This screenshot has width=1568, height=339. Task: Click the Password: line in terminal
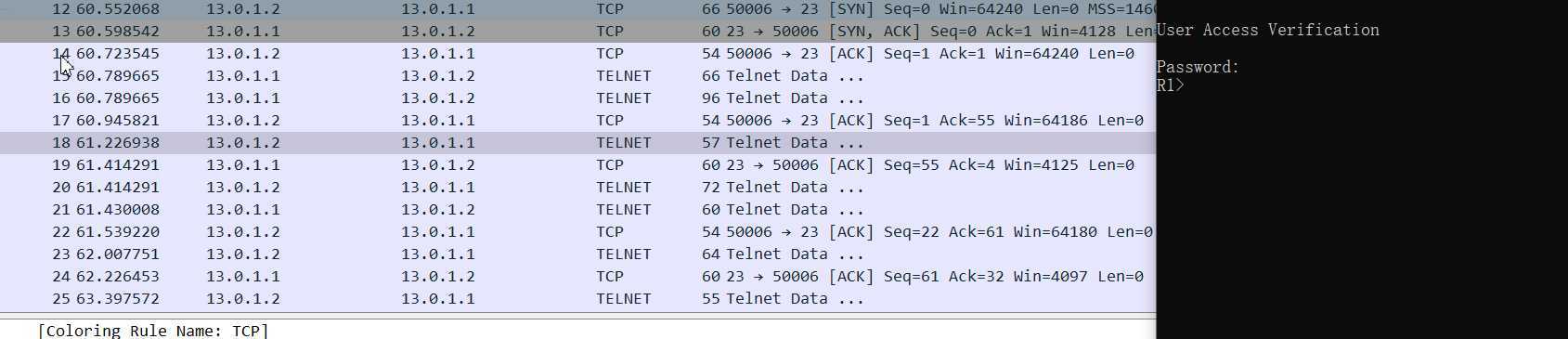(1198, 67)
